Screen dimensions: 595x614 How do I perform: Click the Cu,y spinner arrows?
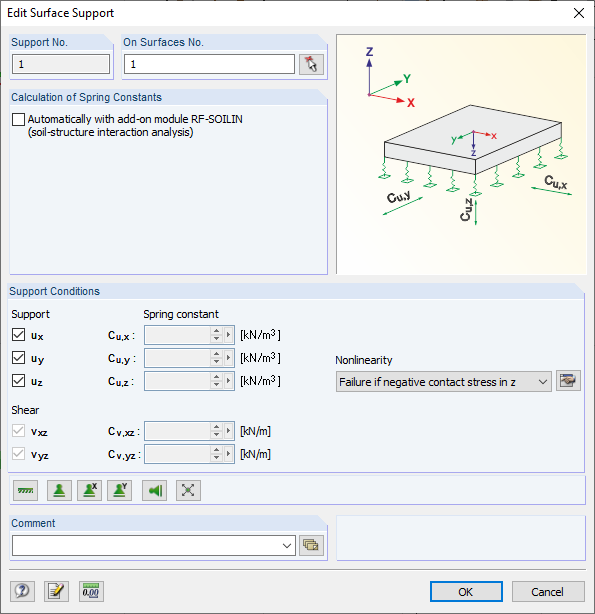(216, 358)
